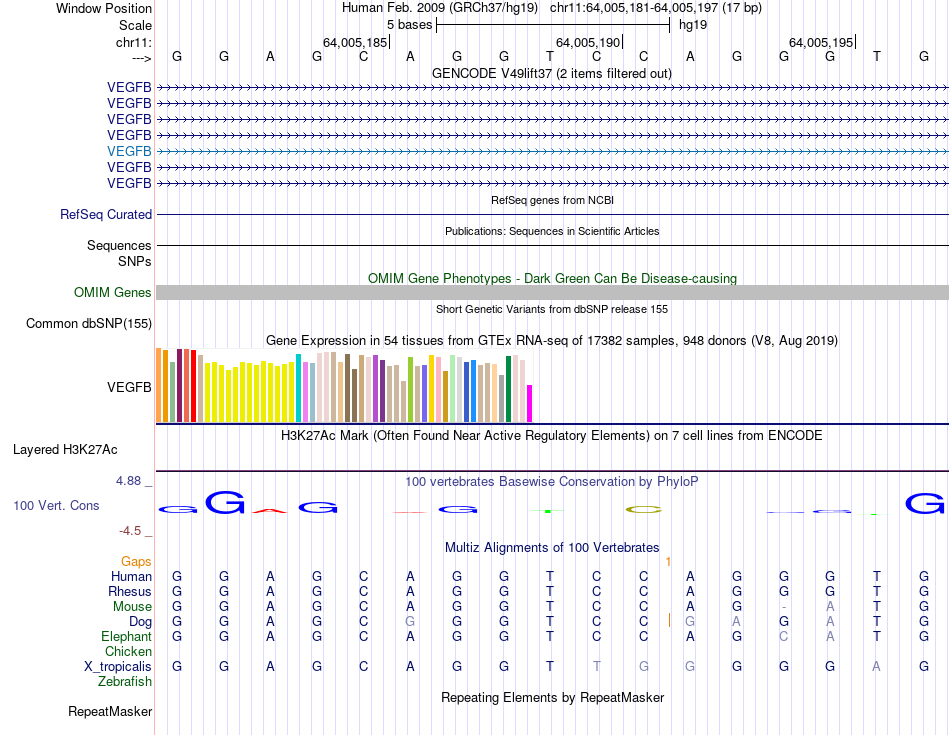This screenshot has height=735, width=950.
Task: Click the gray OMIM Genes item bar
Action: [x=552, y=293]
